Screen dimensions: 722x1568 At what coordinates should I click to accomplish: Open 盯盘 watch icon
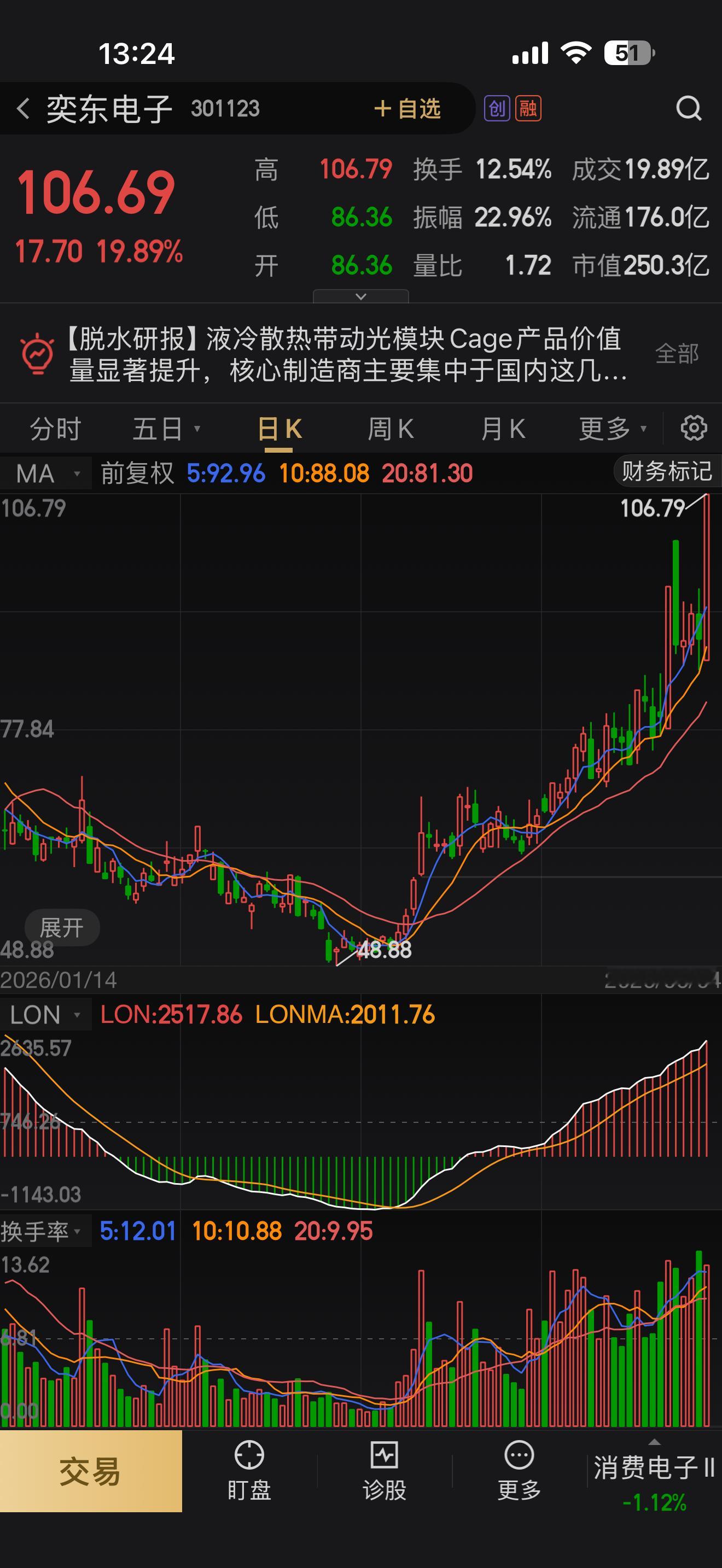click(x=249, y=1471)
